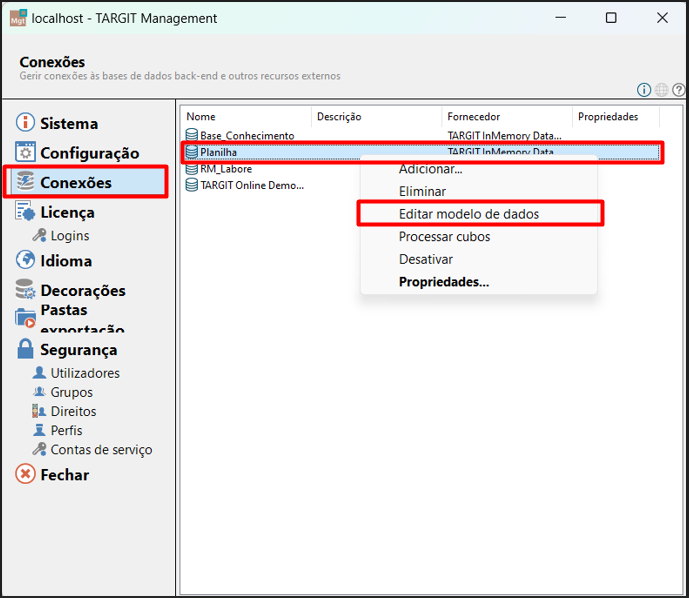Click the Planilha connection database icon
Image resolution: width=689 pixels, height=598 pixels.
(192, 152)
